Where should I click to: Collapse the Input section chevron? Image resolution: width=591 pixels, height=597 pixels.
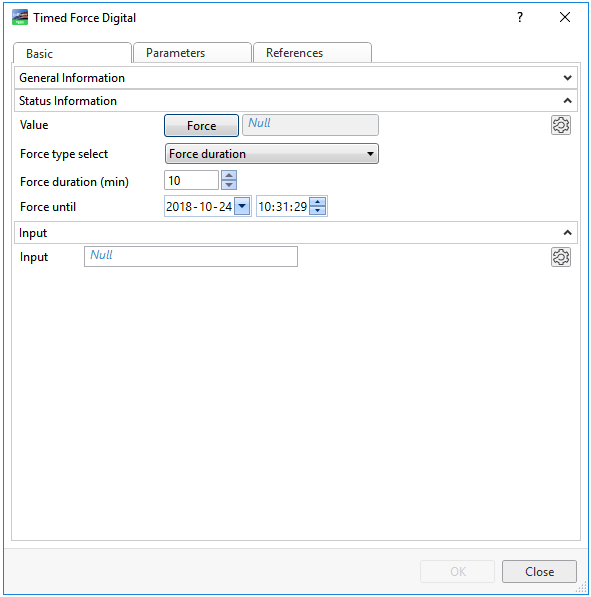[x=567, y=233]
